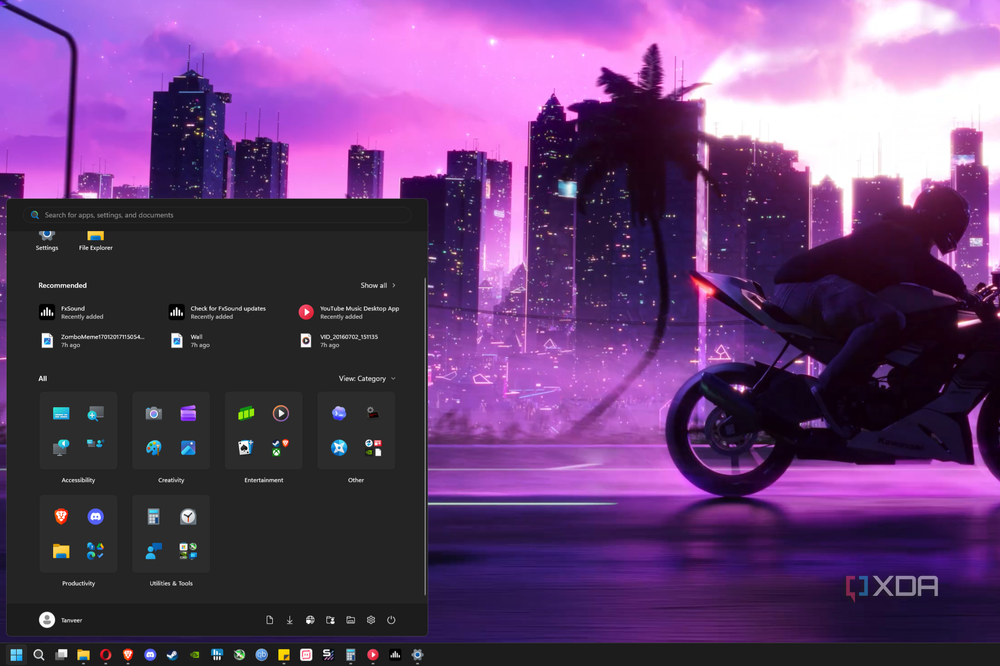This screenshot has width=1000, height=666.
Task: Open Settings gear in Start menu footer
Action: click(371, 620)
